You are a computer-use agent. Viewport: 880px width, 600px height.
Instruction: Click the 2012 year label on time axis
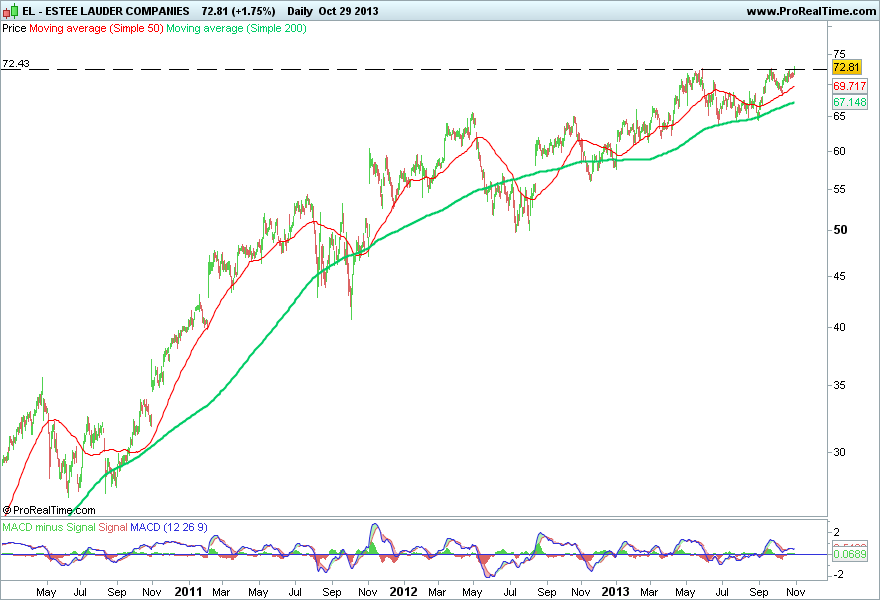pyautogui.click(x=404, y=592)
